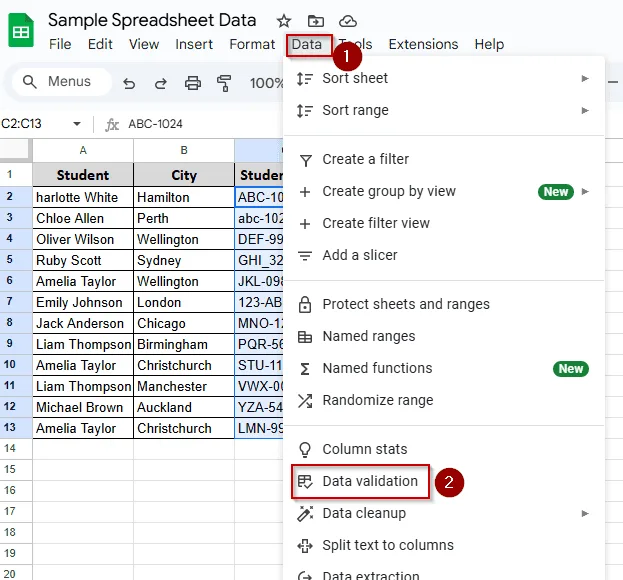Click the undo arrow in toolbar

[x=129, y=83]
